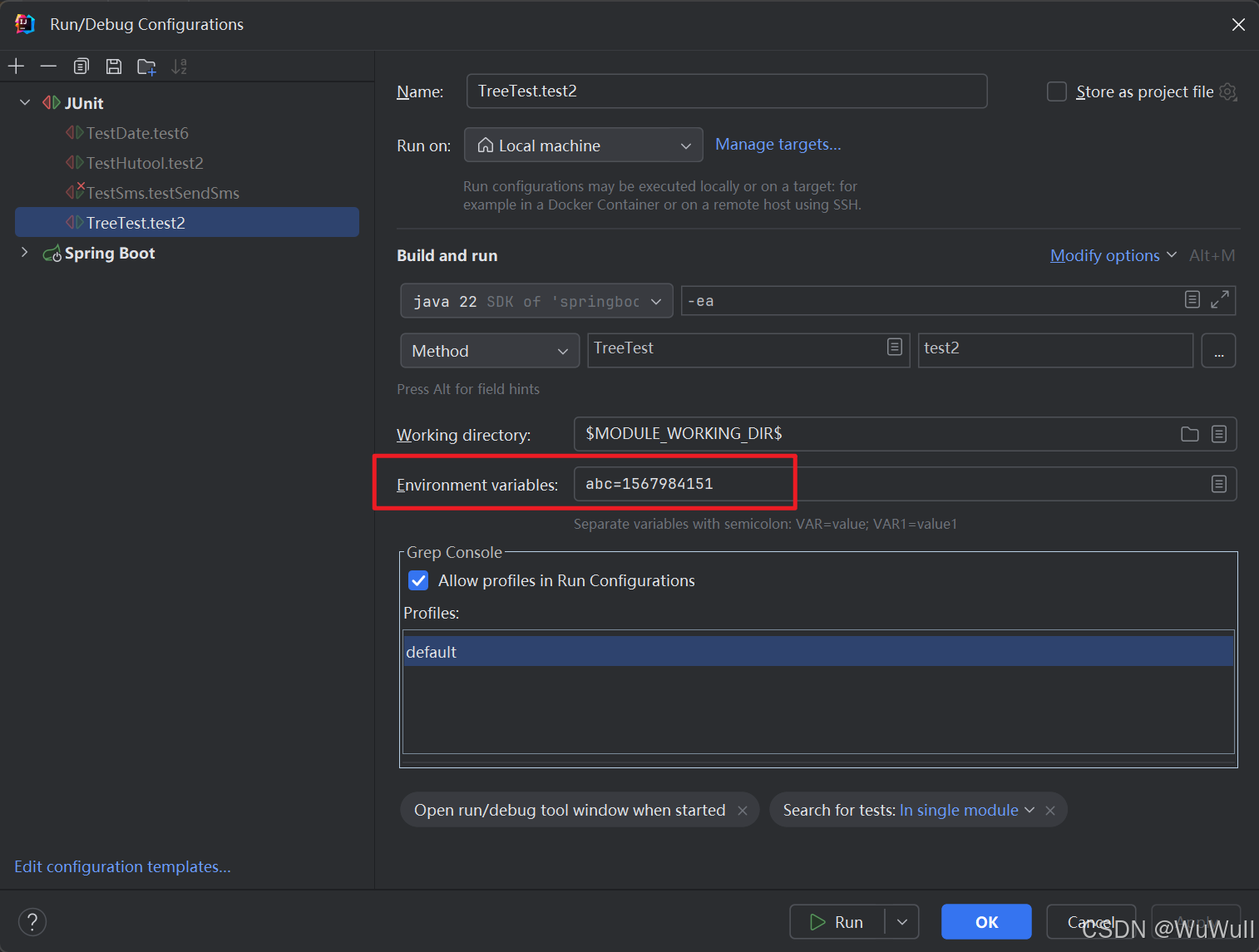Image resolution: width=1259 pixels, height=952 pixels.
Task: Sort configurations alphabetically
Action: [179, 67]
